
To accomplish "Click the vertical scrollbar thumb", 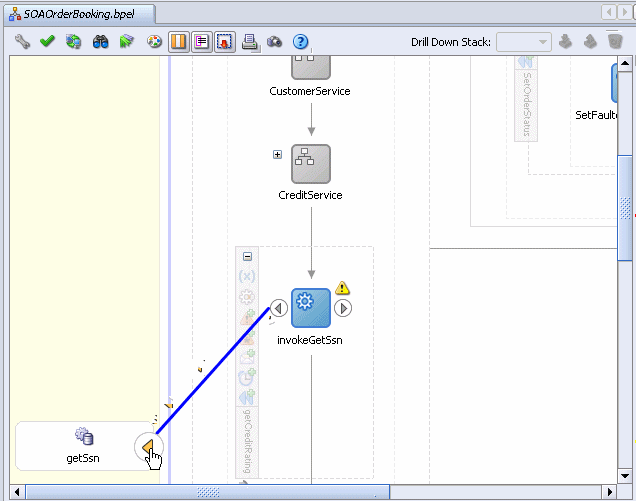I will coord(625,208).
